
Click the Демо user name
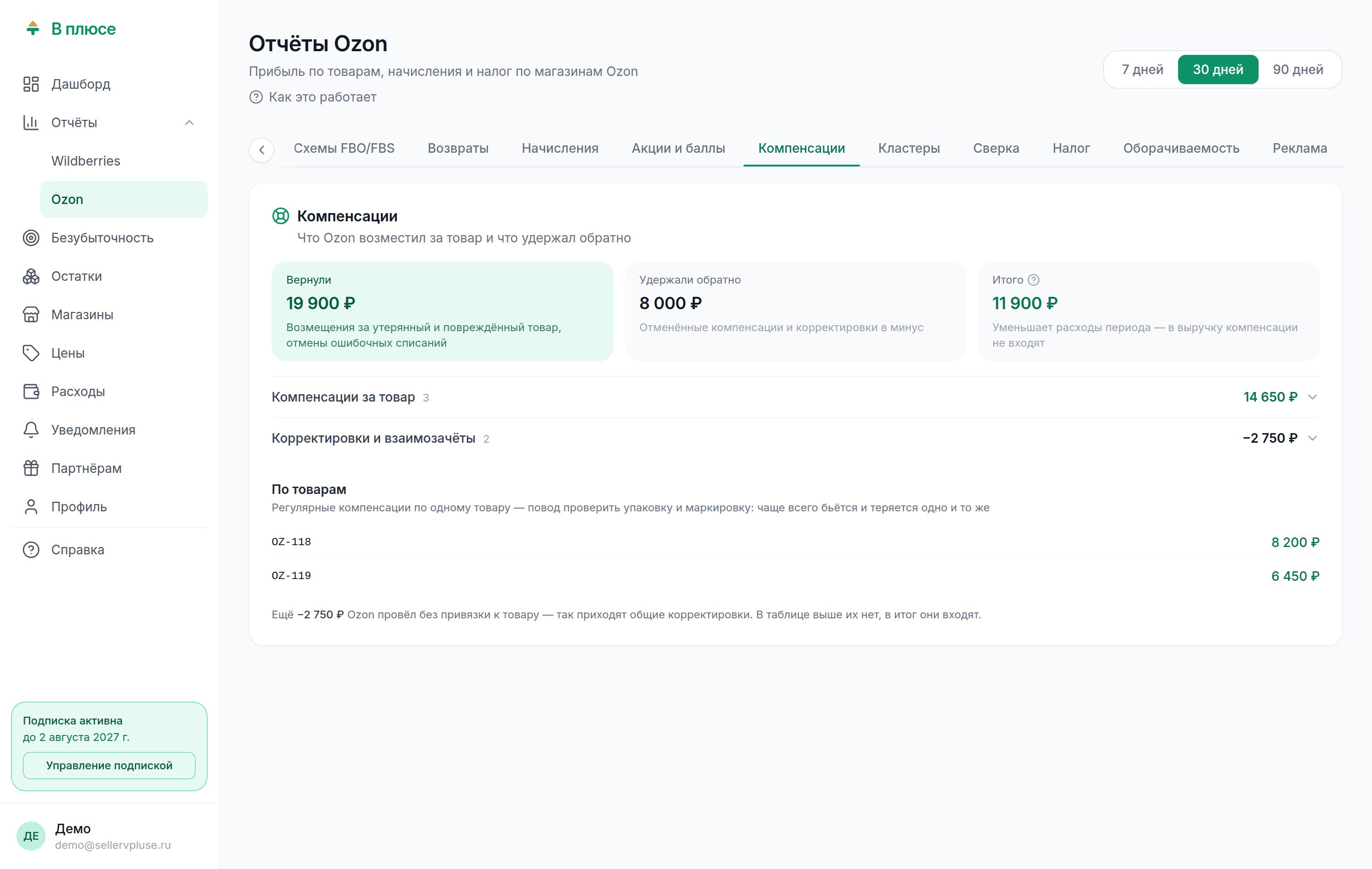coord(73,829)
